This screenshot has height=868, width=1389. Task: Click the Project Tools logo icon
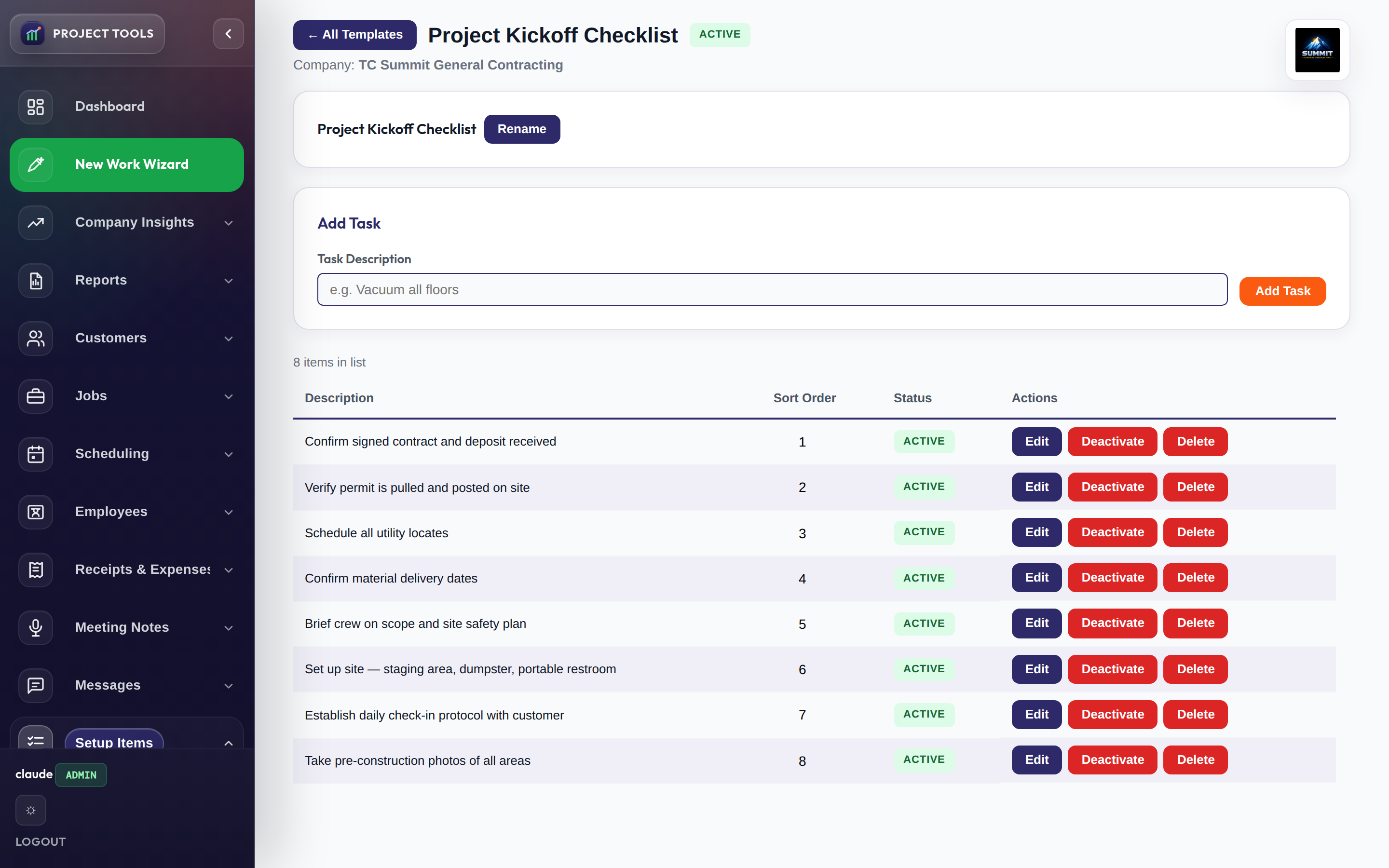click(33, 34)
